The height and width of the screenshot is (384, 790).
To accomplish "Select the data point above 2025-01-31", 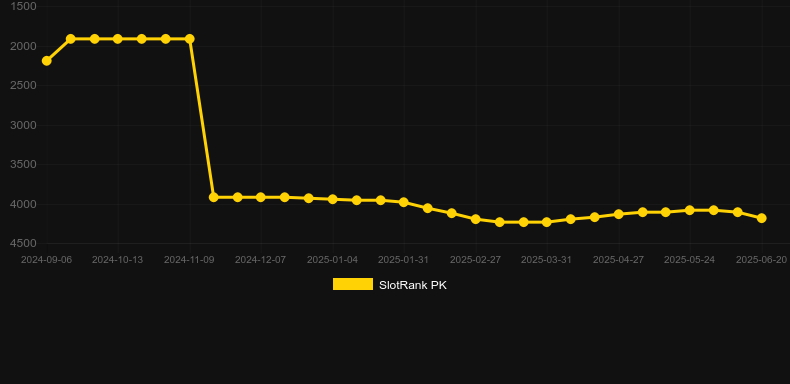I will (404, 202).
